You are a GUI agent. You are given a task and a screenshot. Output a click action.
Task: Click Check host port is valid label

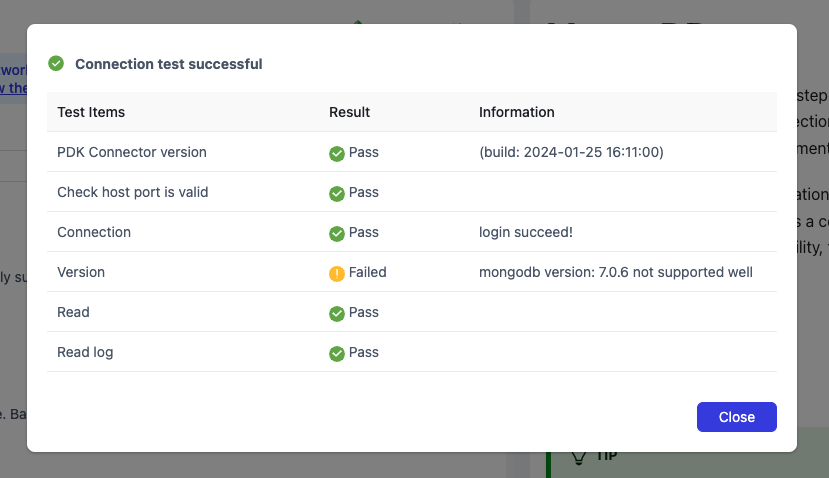pyautogui.click(x=132, y=192)
